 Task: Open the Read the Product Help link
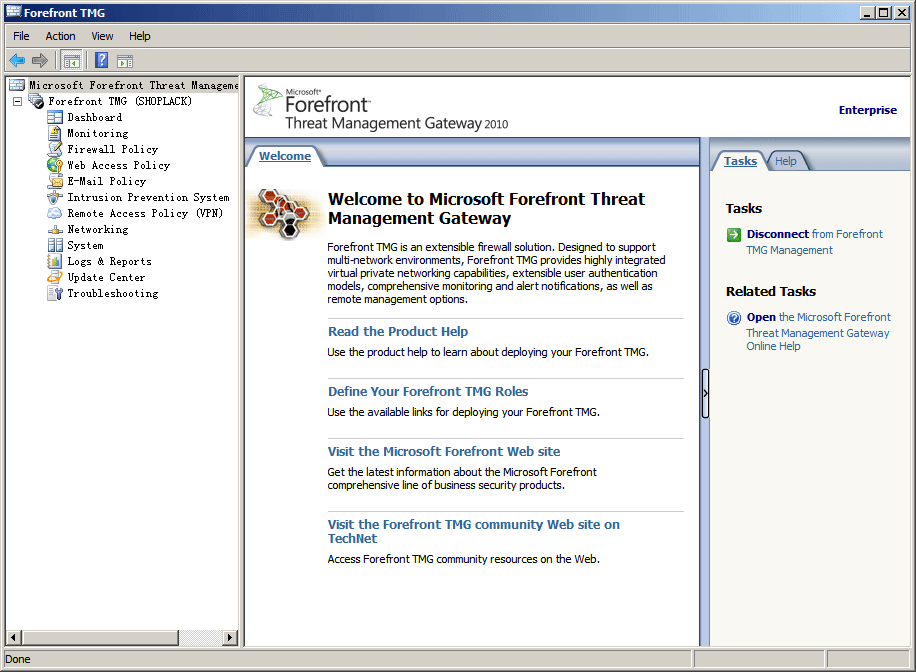[398, 331]
